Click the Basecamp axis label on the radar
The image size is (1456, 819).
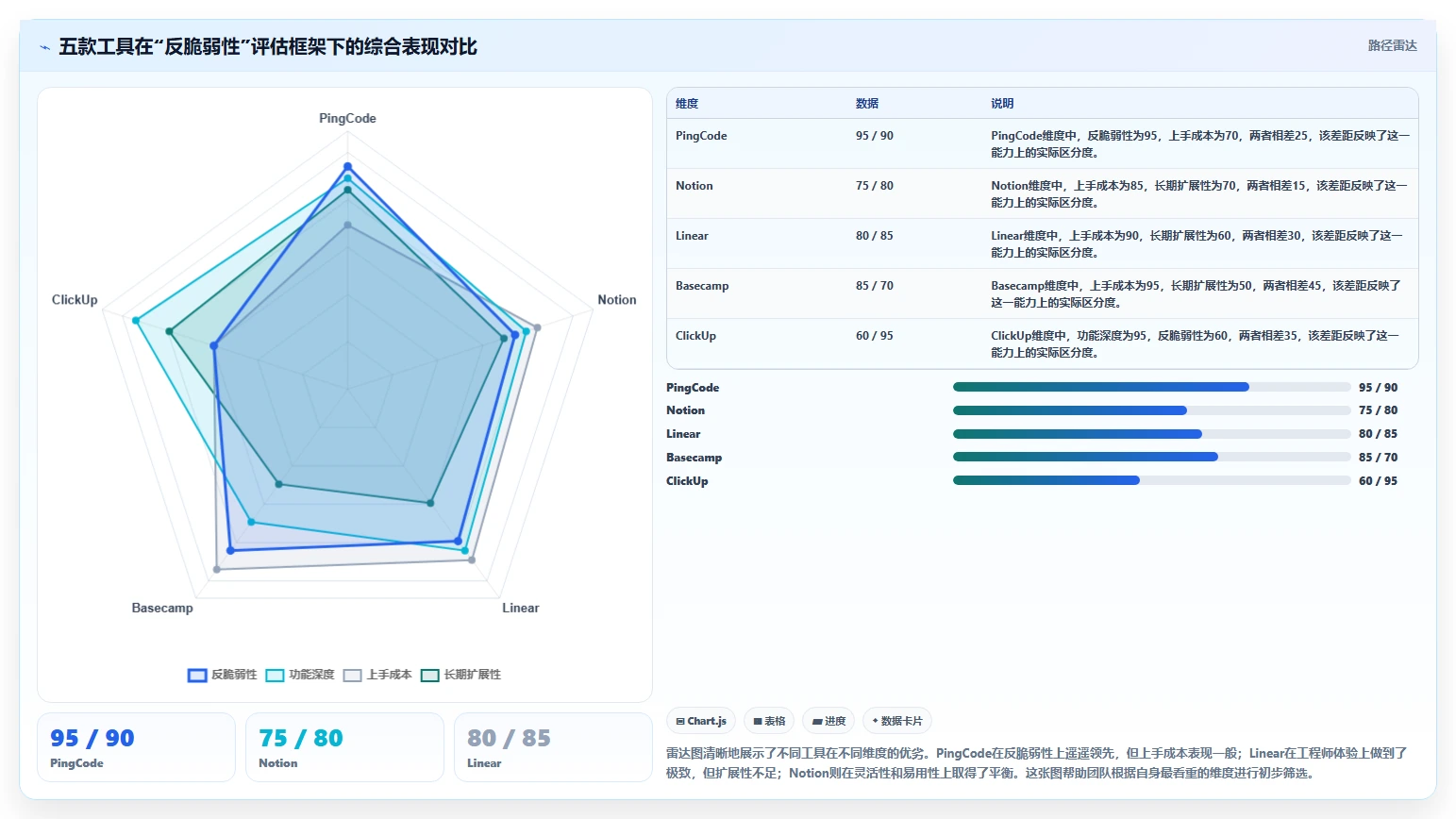(x=162, y=609)
